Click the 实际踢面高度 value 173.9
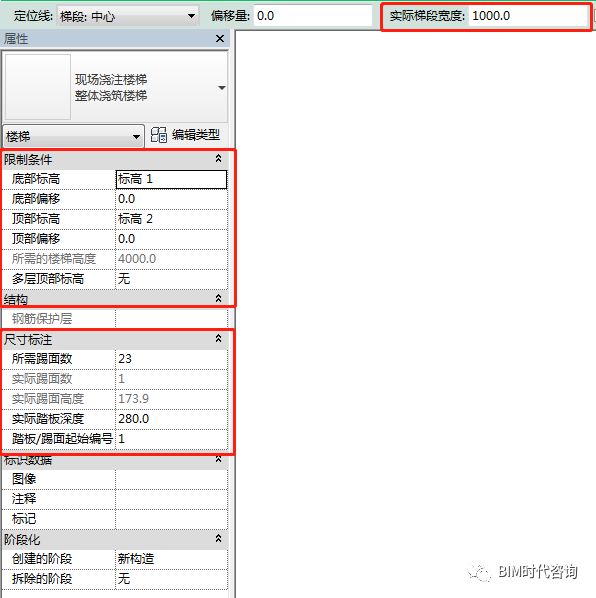The image size is (596, 598). click(171, 399)
